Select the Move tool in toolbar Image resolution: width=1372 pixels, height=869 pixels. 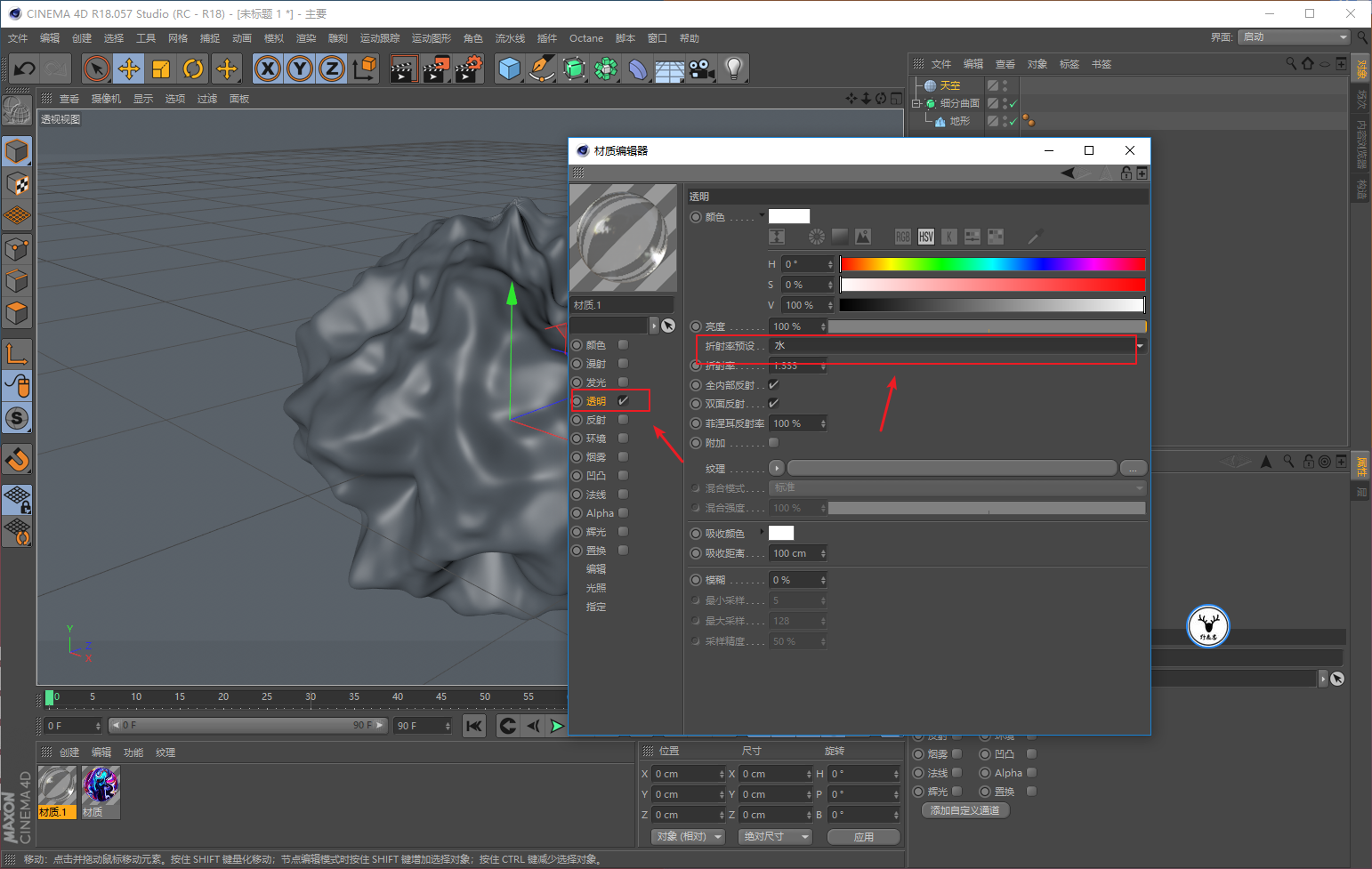(x=129, y=68)
